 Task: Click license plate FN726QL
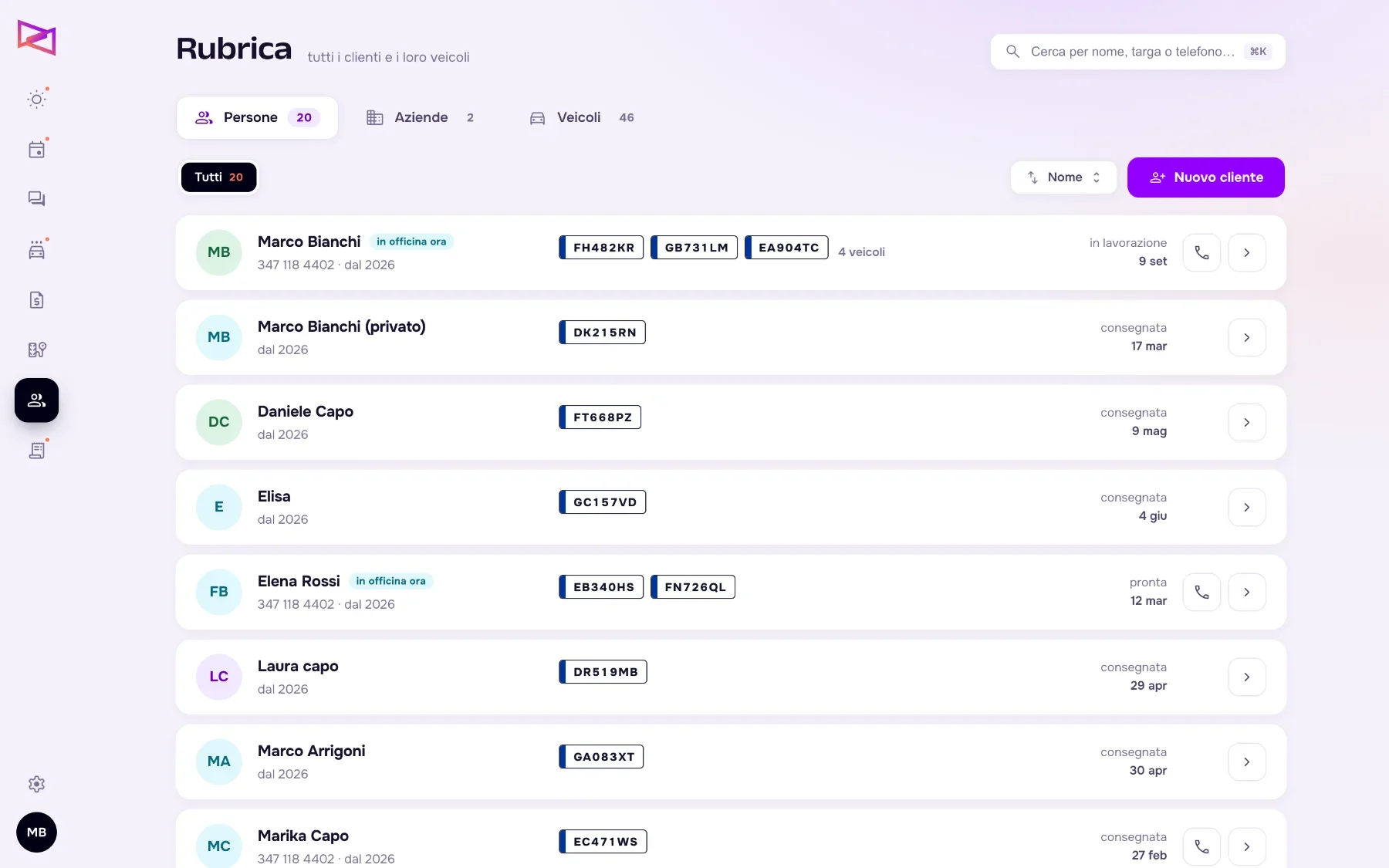(693, 587)
